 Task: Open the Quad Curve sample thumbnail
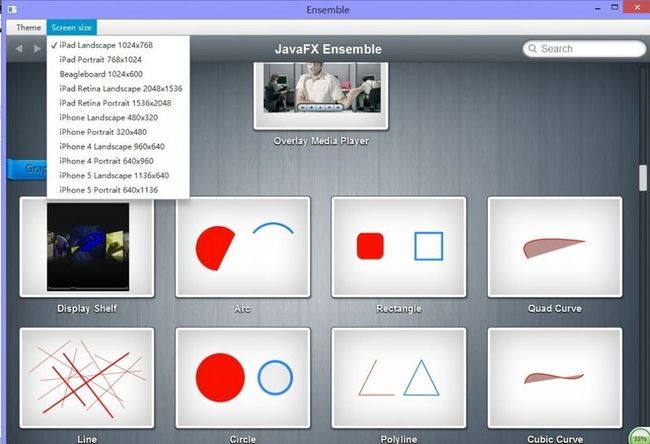click(555, 247)
